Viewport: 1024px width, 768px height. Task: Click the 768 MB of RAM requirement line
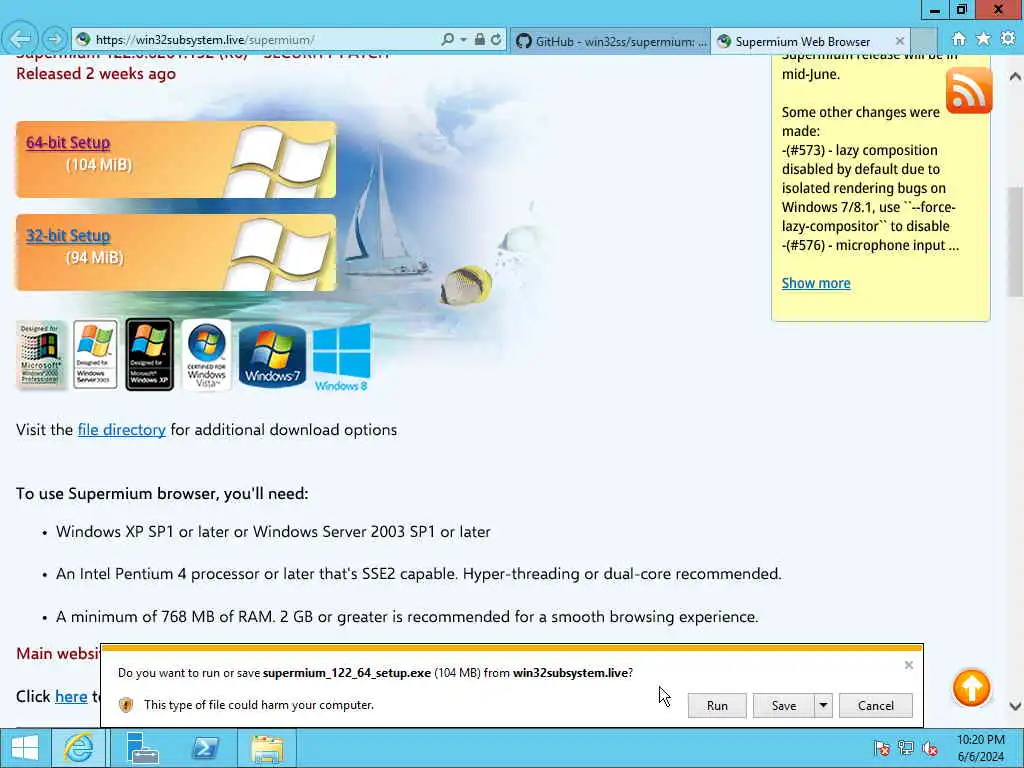click(407, 617)
